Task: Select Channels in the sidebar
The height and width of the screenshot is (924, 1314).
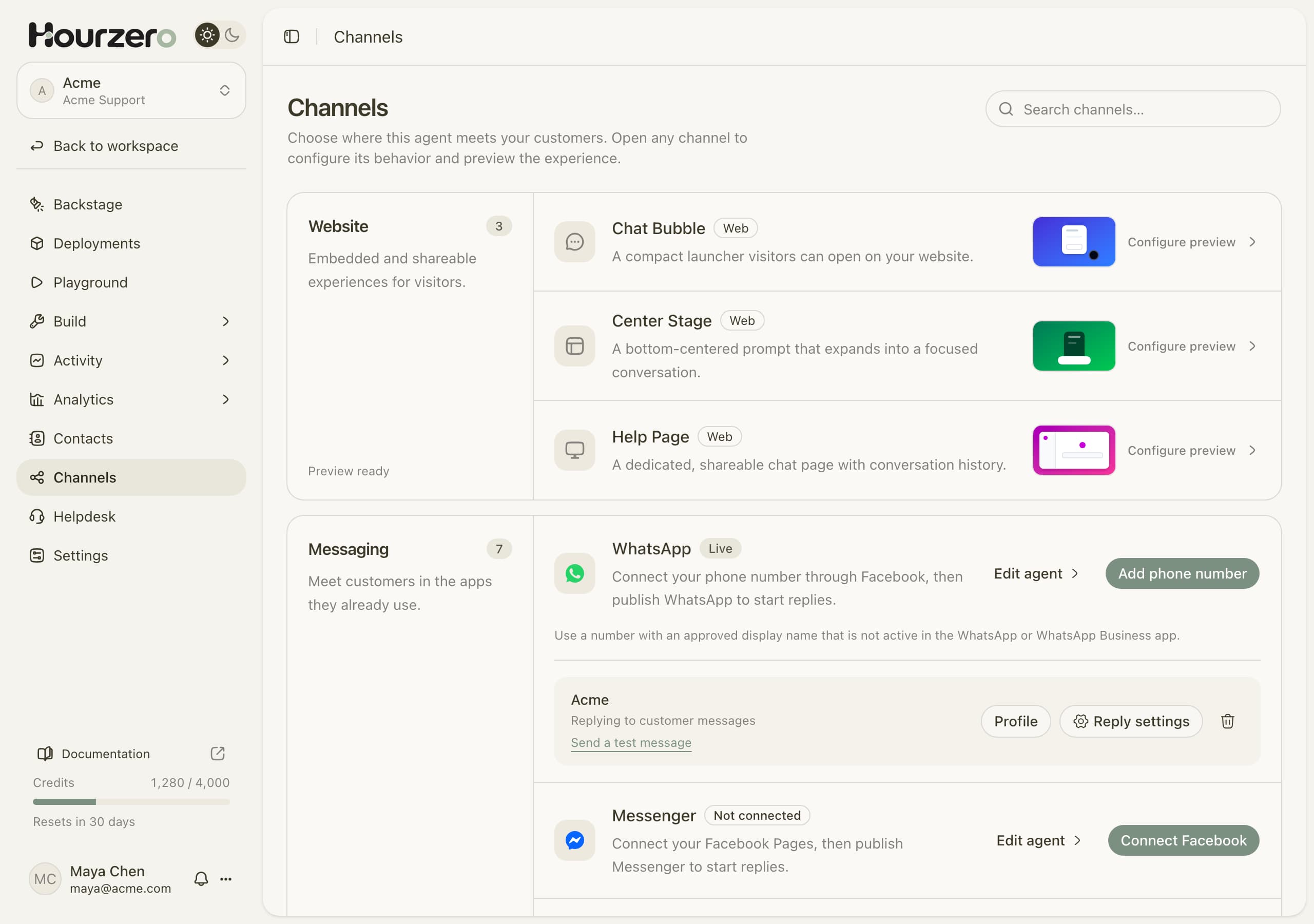Action: pos(131,477)
